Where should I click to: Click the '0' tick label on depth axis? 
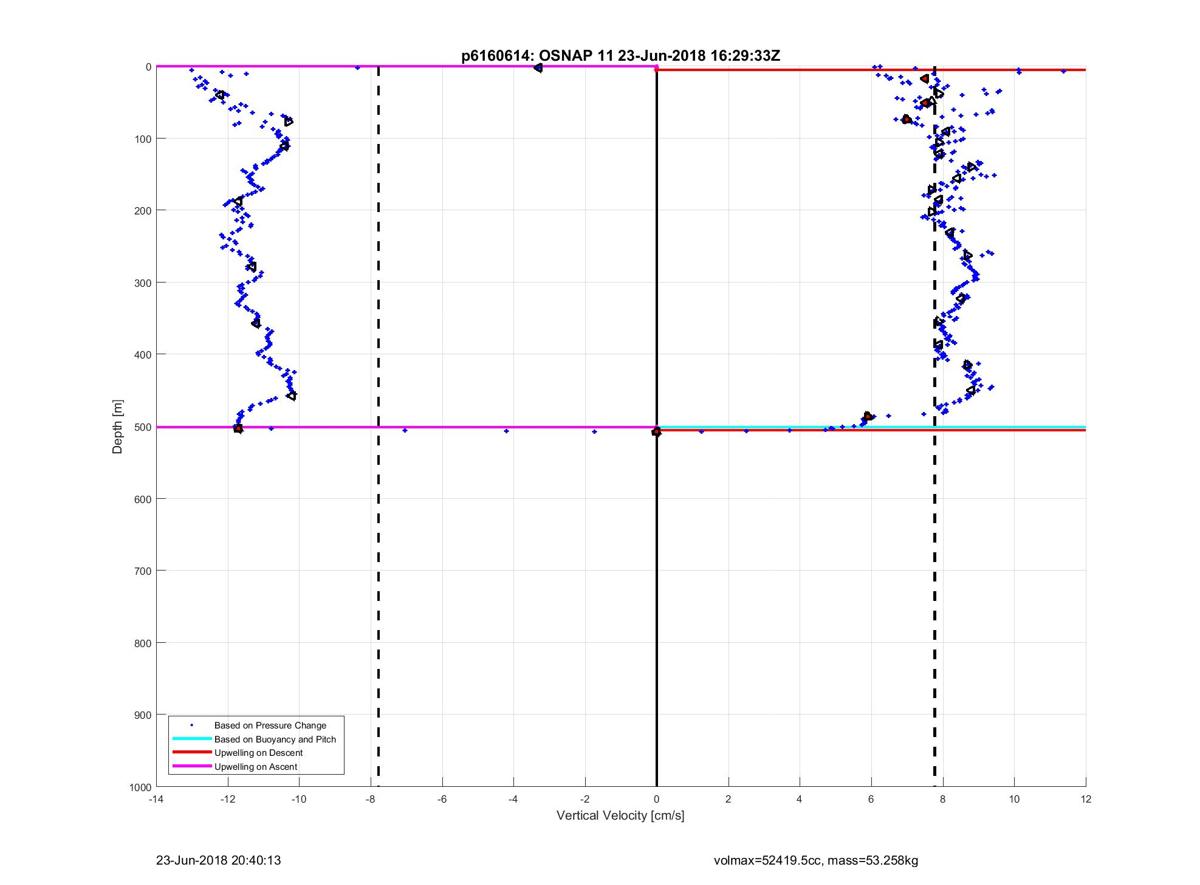pos(148,67)
